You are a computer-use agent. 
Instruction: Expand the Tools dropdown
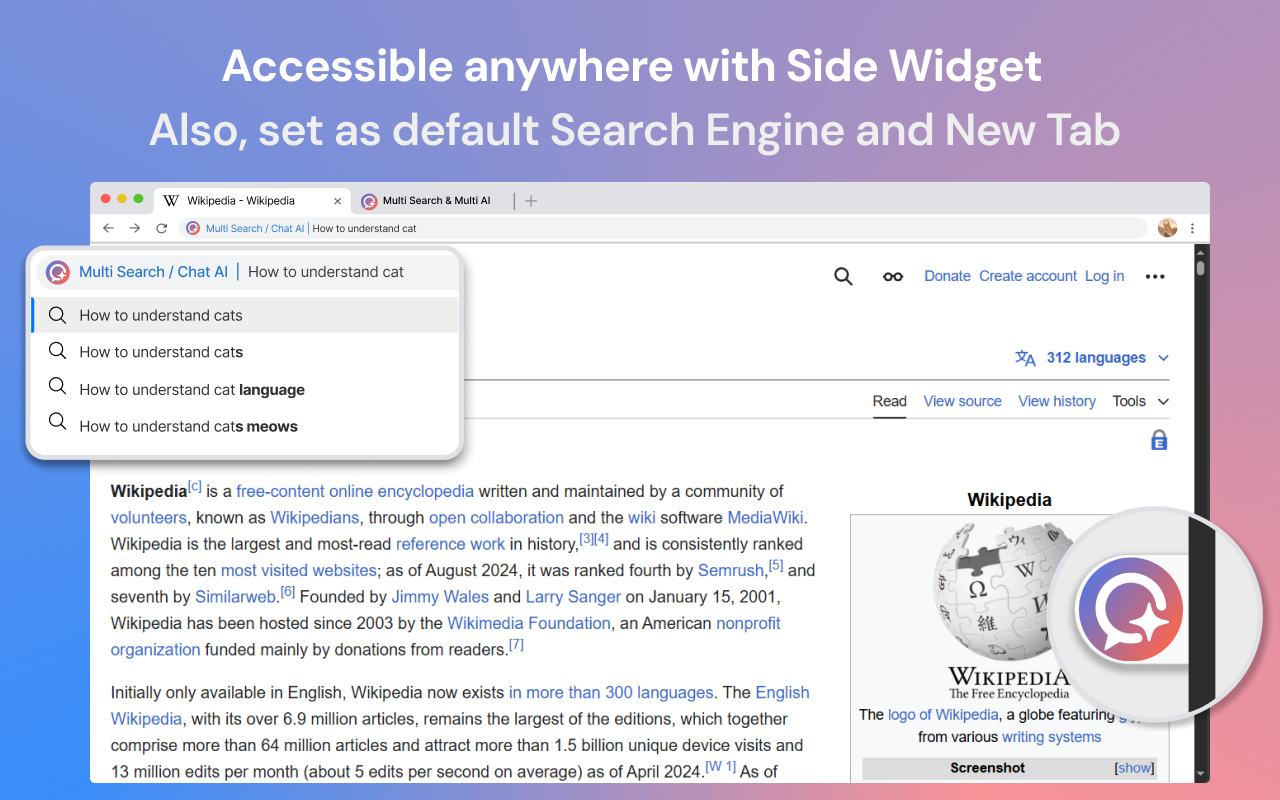click(x=1140, y=401)
